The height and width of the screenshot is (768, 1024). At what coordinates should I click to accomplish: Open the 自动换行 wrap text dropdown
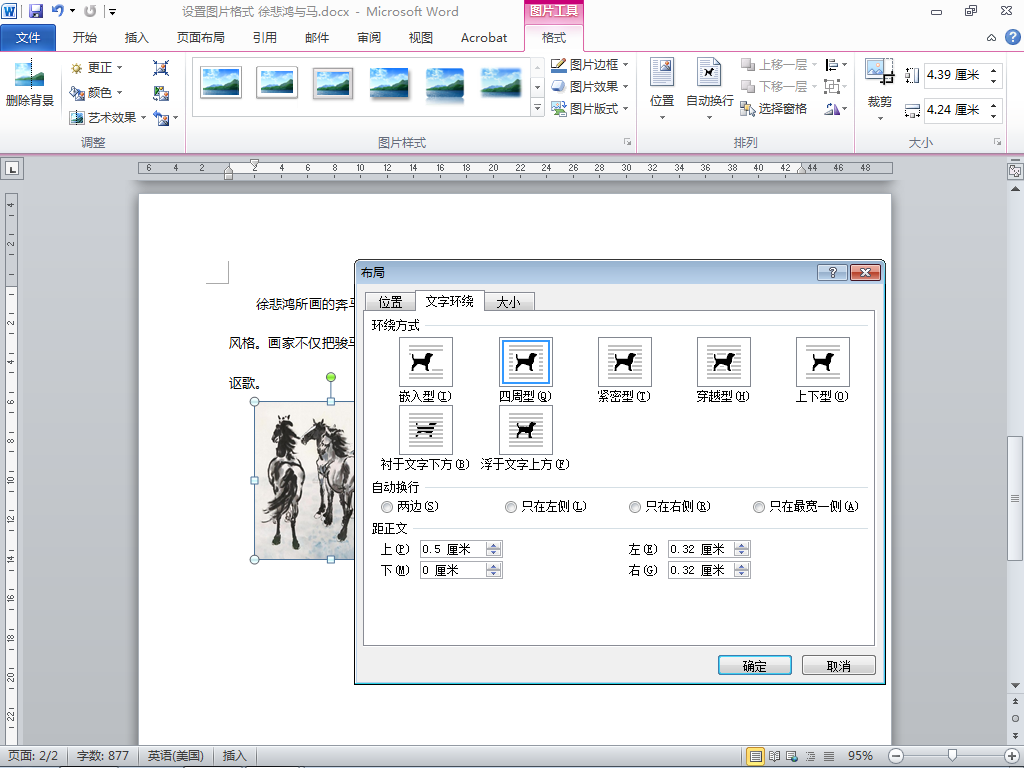pyautogui.click(x=709, y=88)
